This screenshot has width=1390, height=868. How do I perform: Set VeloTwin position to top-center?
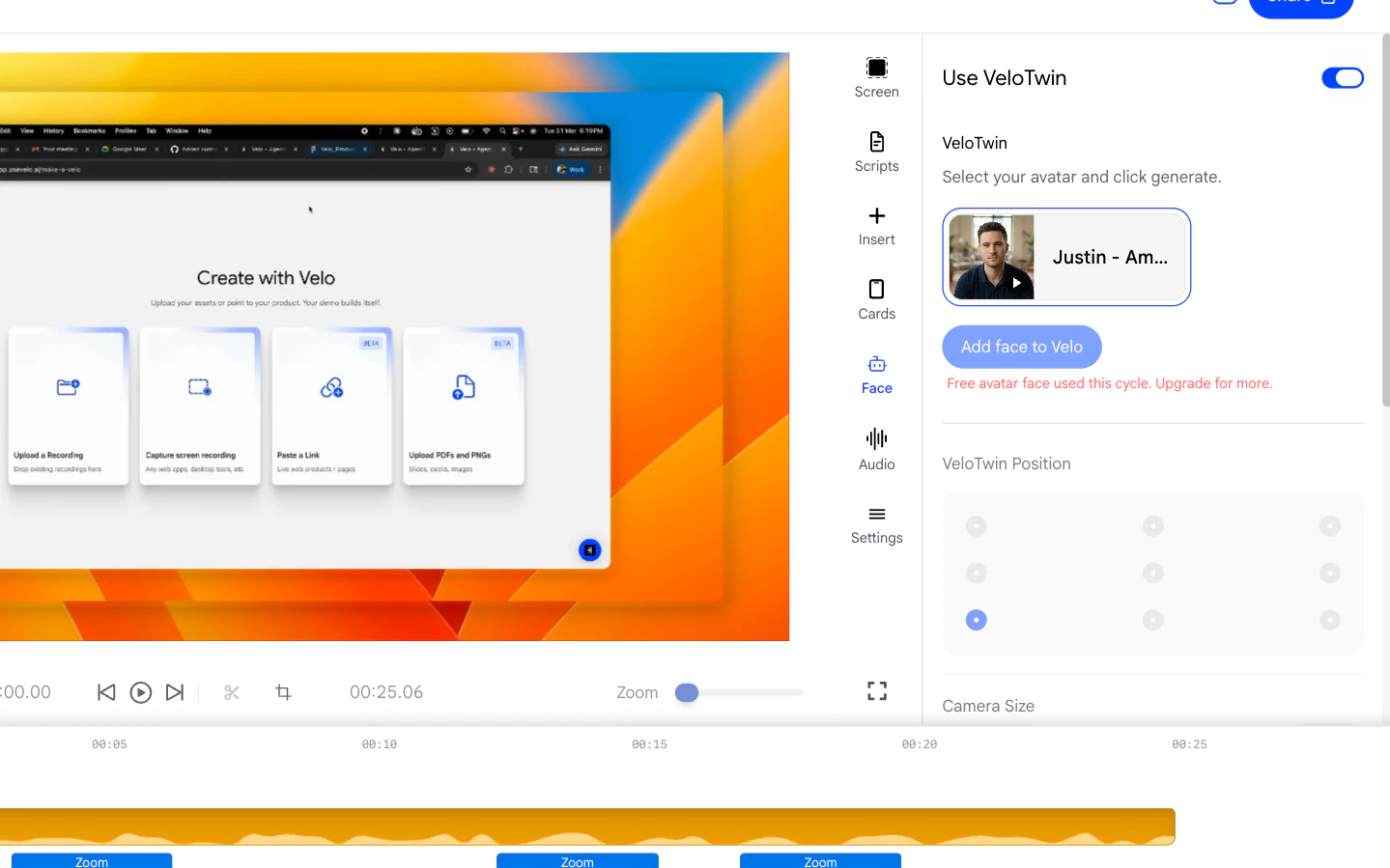coord(1153,526)
